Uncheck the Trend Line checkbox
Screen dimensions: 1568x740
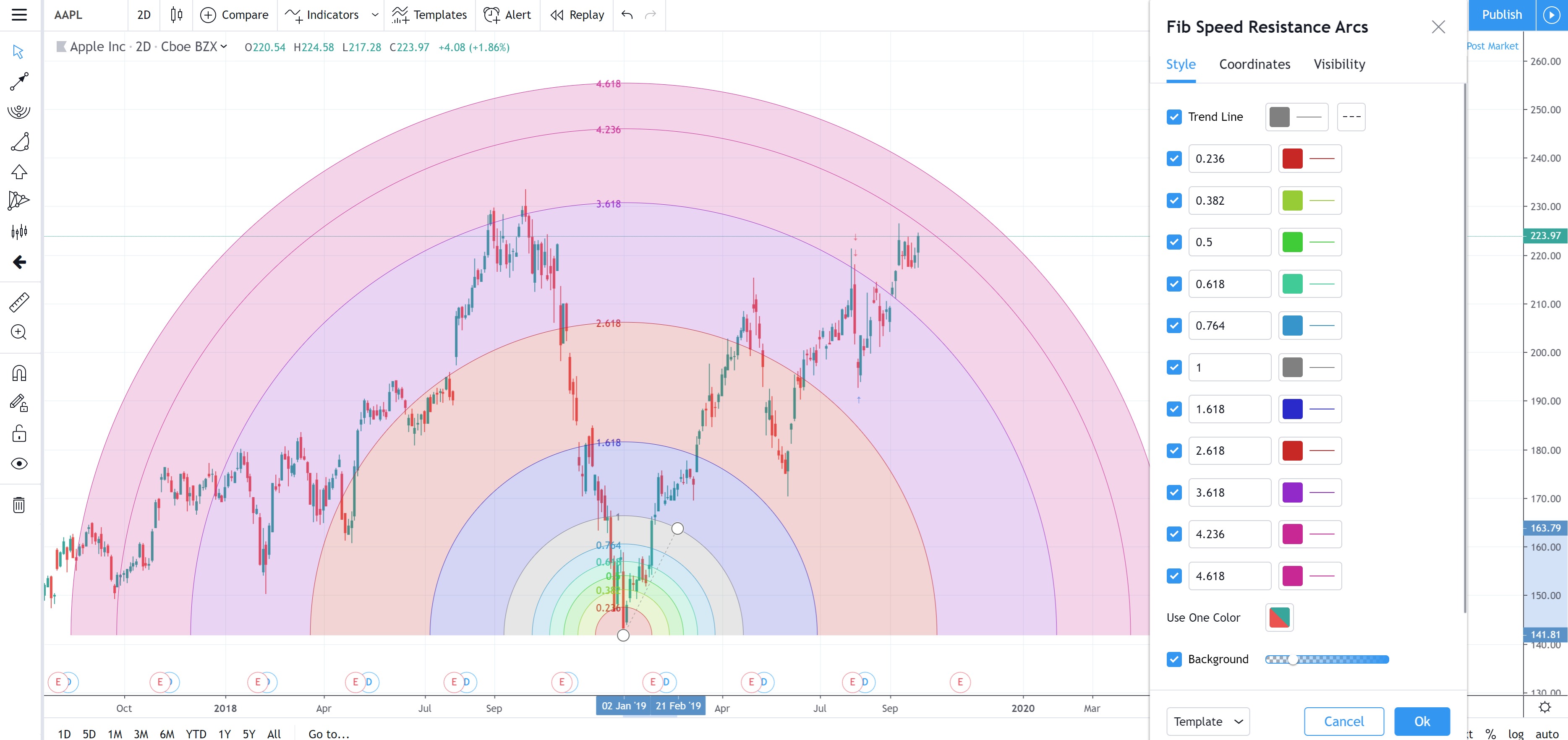(1174, 117)
